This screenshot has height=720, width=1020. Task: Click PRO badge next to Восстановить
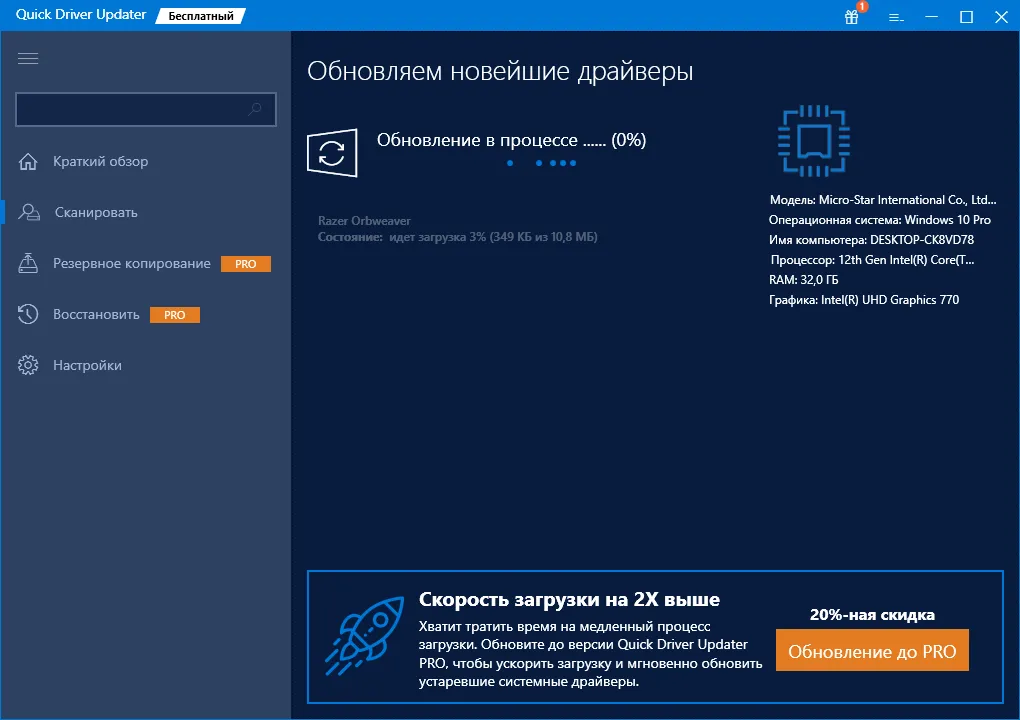pyautogui.click(x=174, y=315)
